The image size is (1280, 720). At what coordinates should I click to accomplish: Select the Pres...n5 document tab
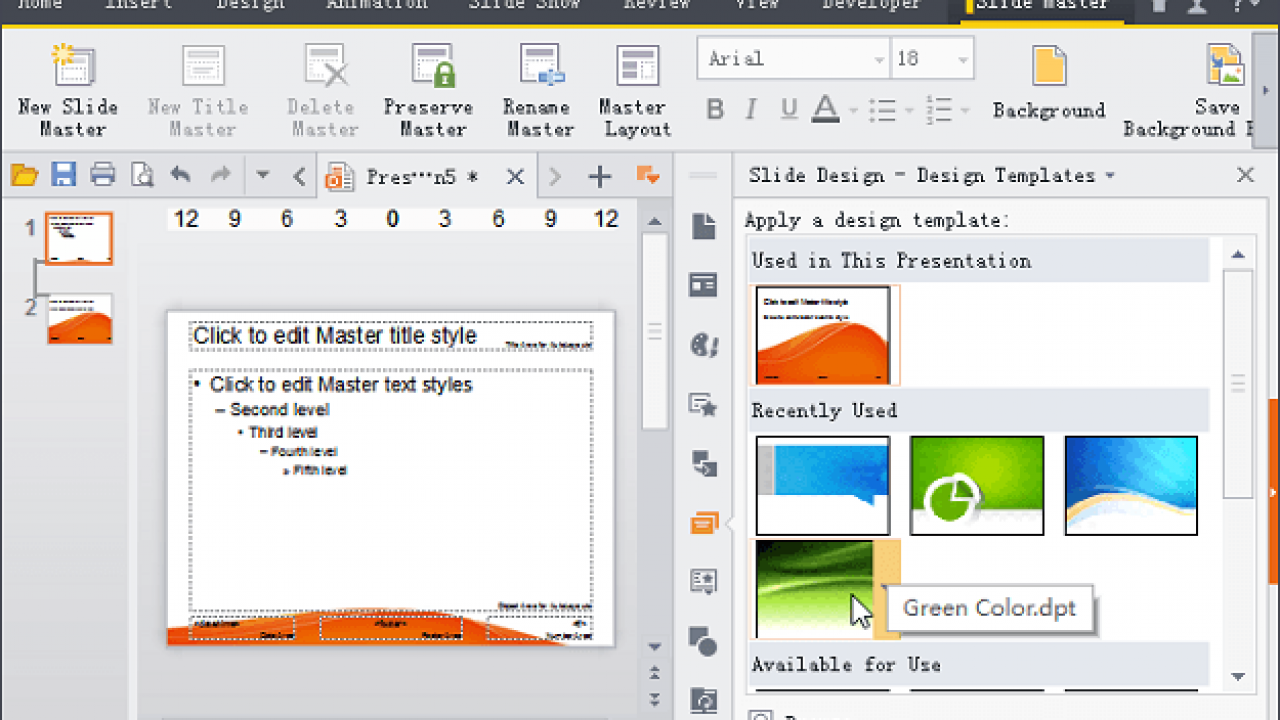click(x=425, y=177)
